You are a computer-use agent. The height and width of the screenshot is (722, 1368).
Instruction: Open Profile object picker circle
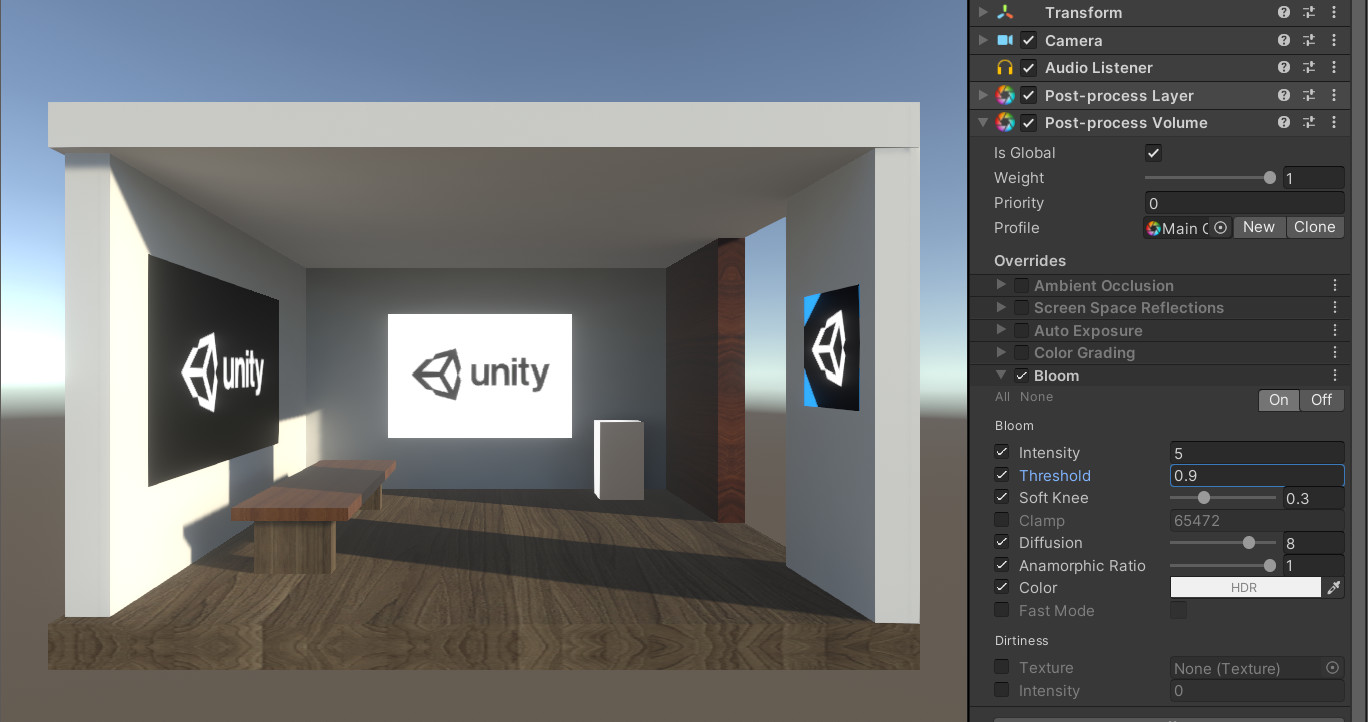tap(1220, 228)
